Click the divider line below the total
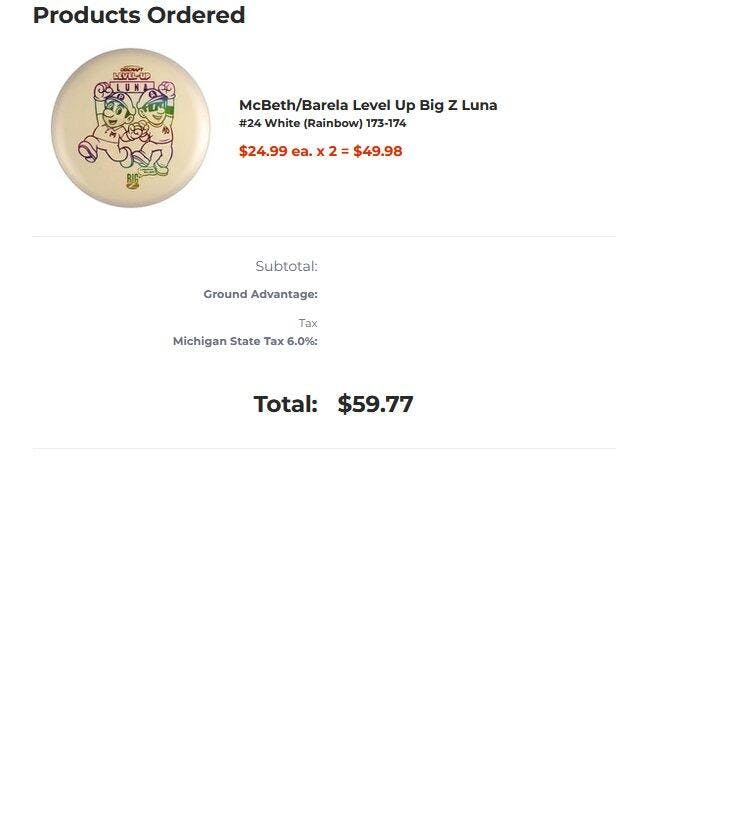This screenshot has width=754, height=827. coord(324,448)
